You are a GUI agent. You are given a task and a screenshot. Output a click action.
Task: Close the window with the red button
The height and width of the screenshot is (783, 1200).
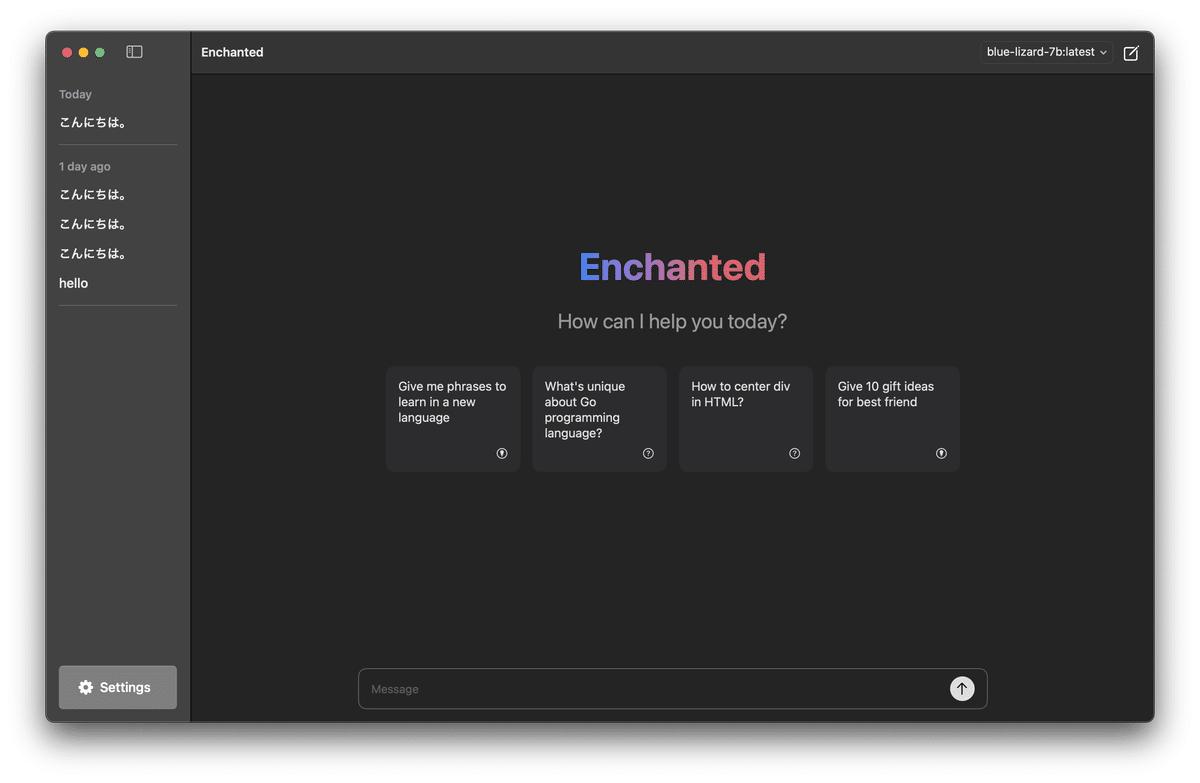[67, 52]
